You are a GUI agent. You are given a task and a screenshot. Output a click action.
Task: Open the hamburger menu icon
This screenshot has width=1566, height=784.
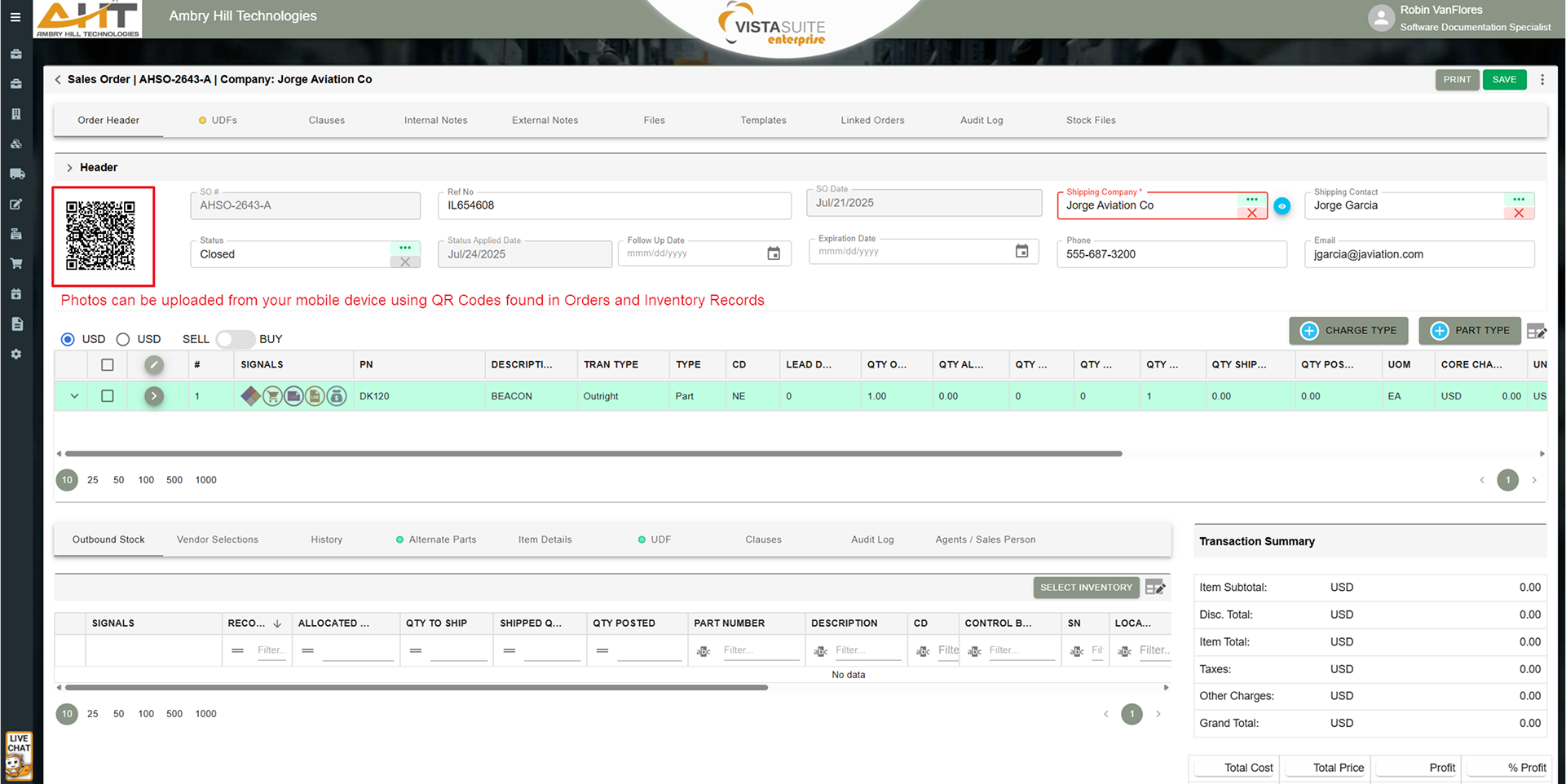[x=15, y=16]
